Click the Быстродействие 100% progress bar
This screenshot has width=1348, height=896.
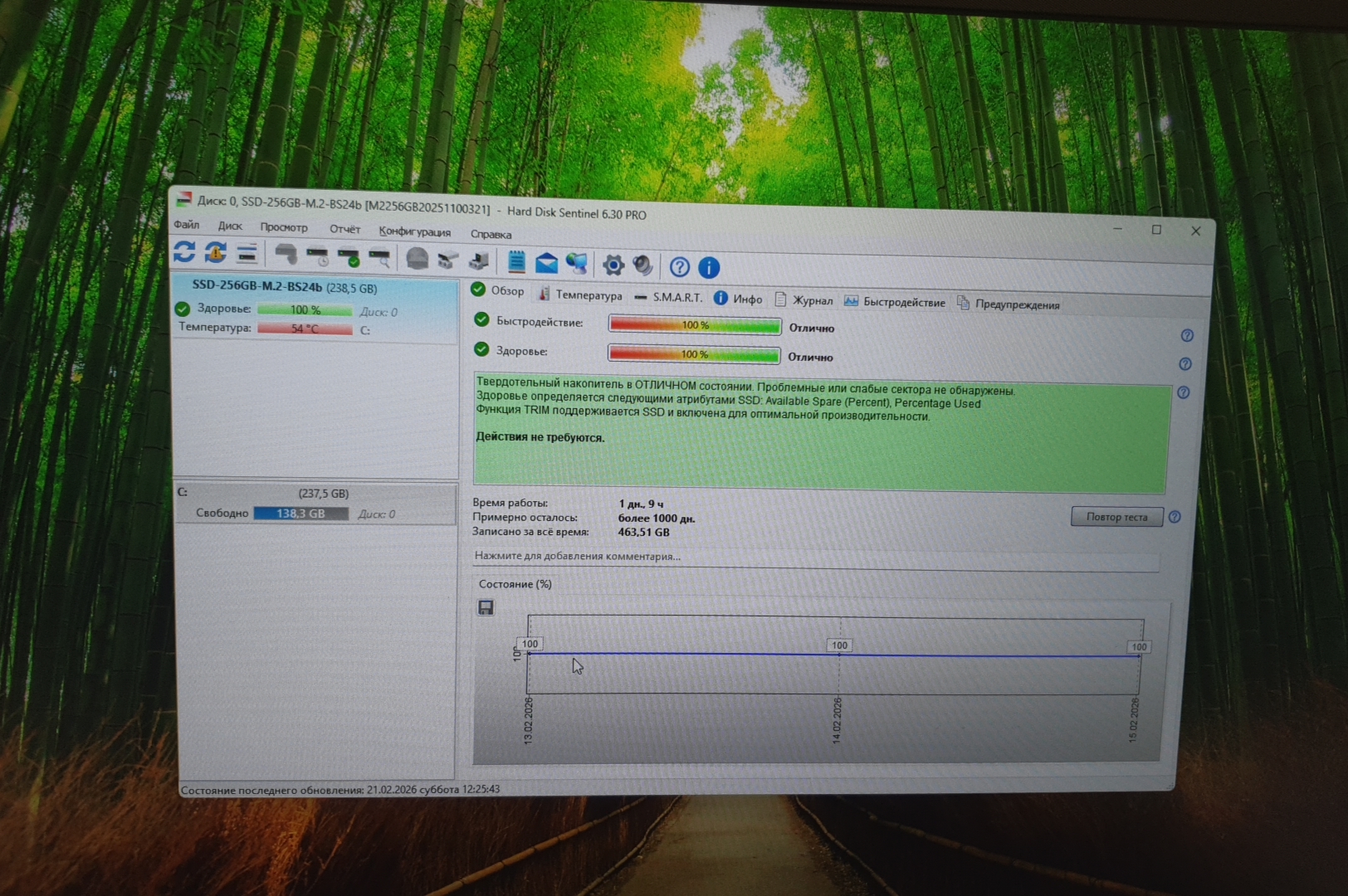pos(695,325)
